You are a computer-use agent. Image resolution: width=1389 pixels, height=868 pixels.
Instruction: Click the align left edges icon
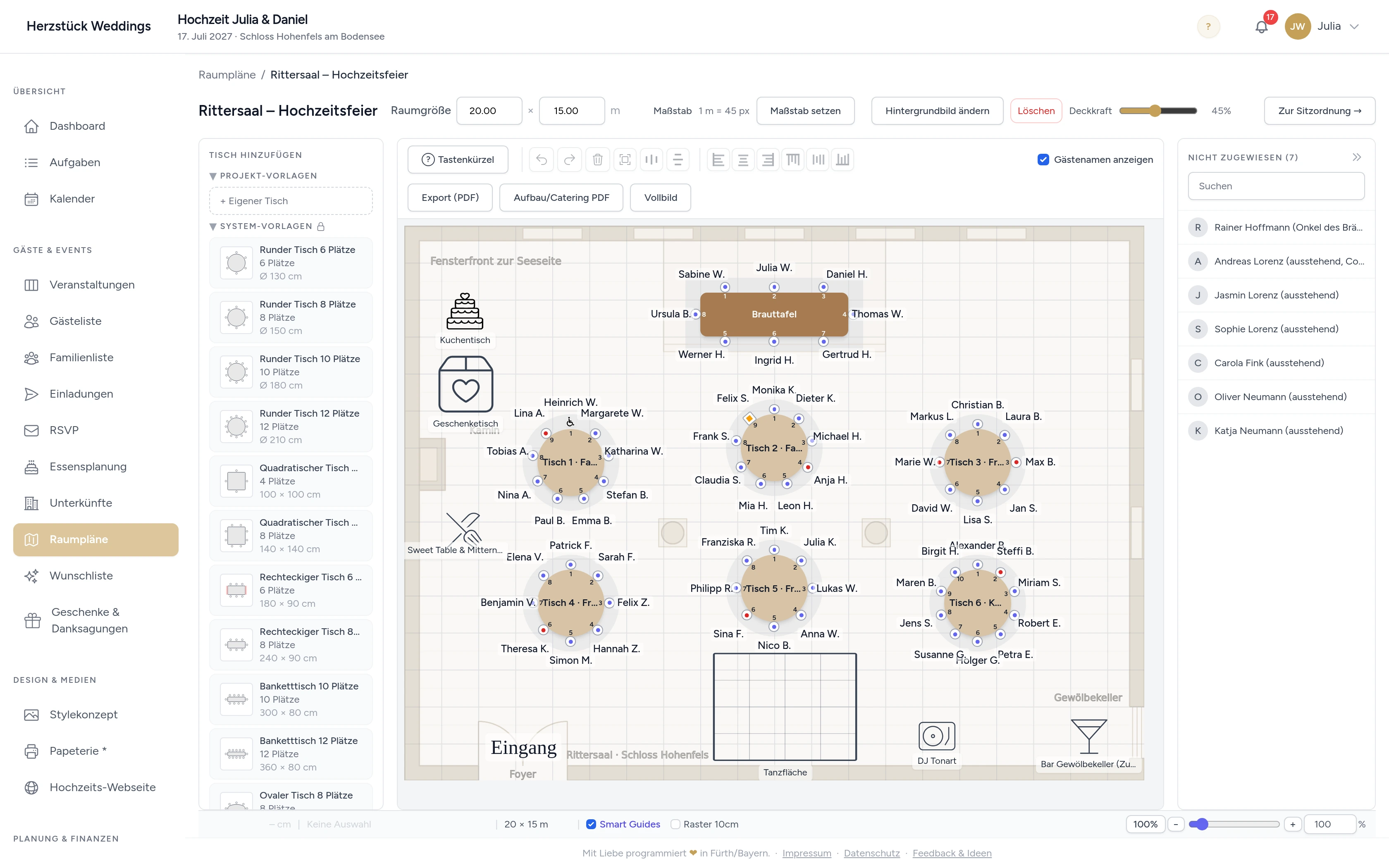[x=718, y=160]
